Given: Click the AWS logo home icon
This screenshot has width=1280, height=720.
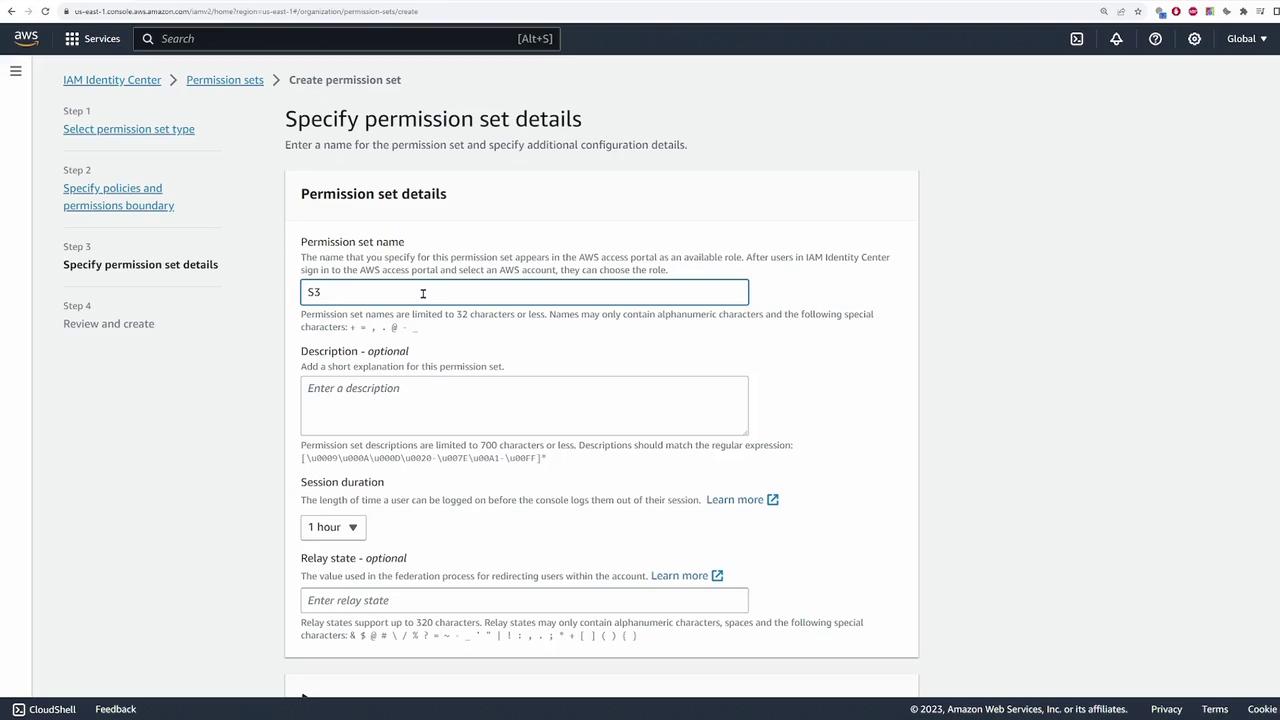Looking at the screenshot, I should pyautogui.click(x=26, y=38).
